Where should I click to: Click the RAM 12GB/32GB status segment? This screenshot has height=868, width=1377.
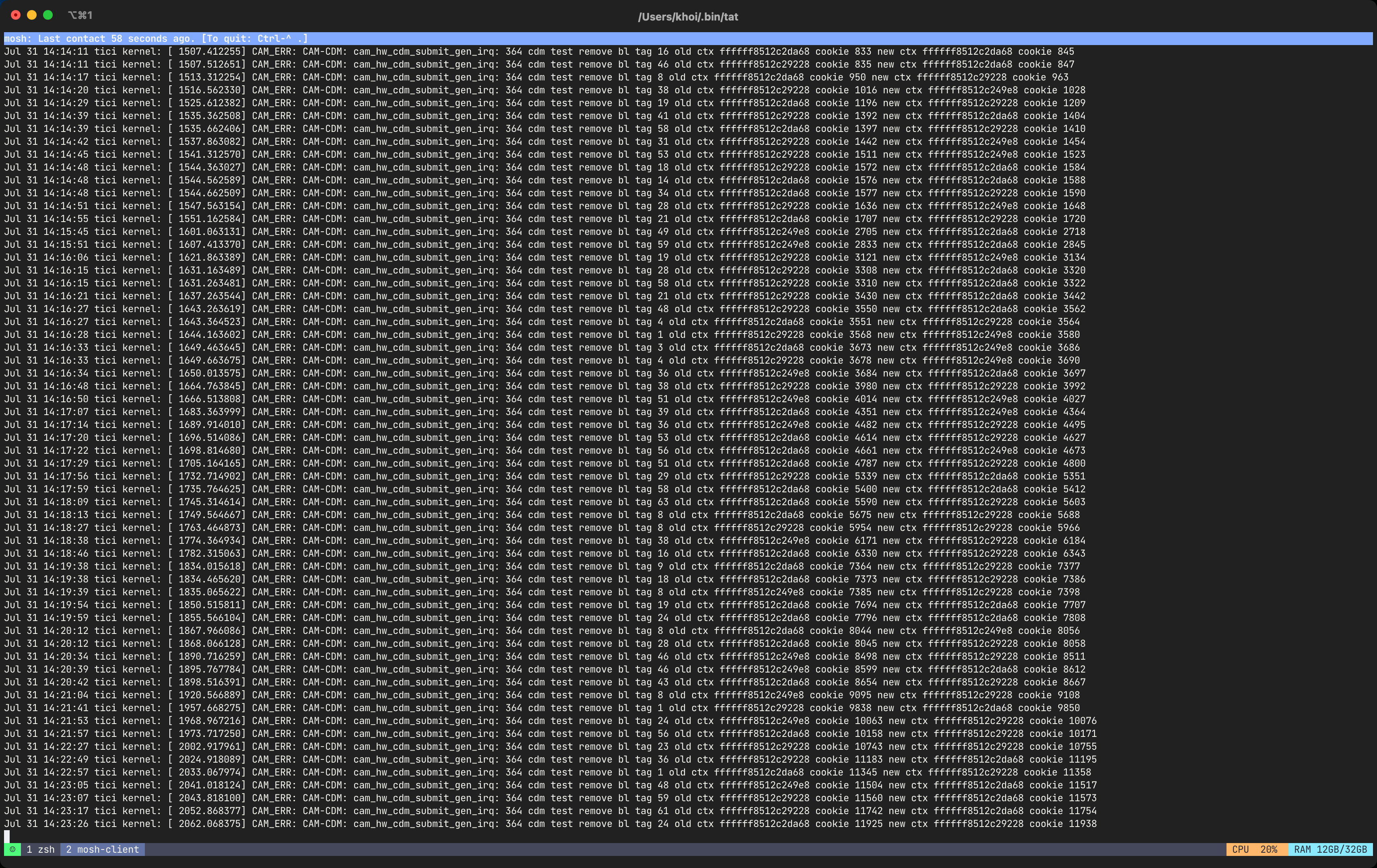(1330, 849)
